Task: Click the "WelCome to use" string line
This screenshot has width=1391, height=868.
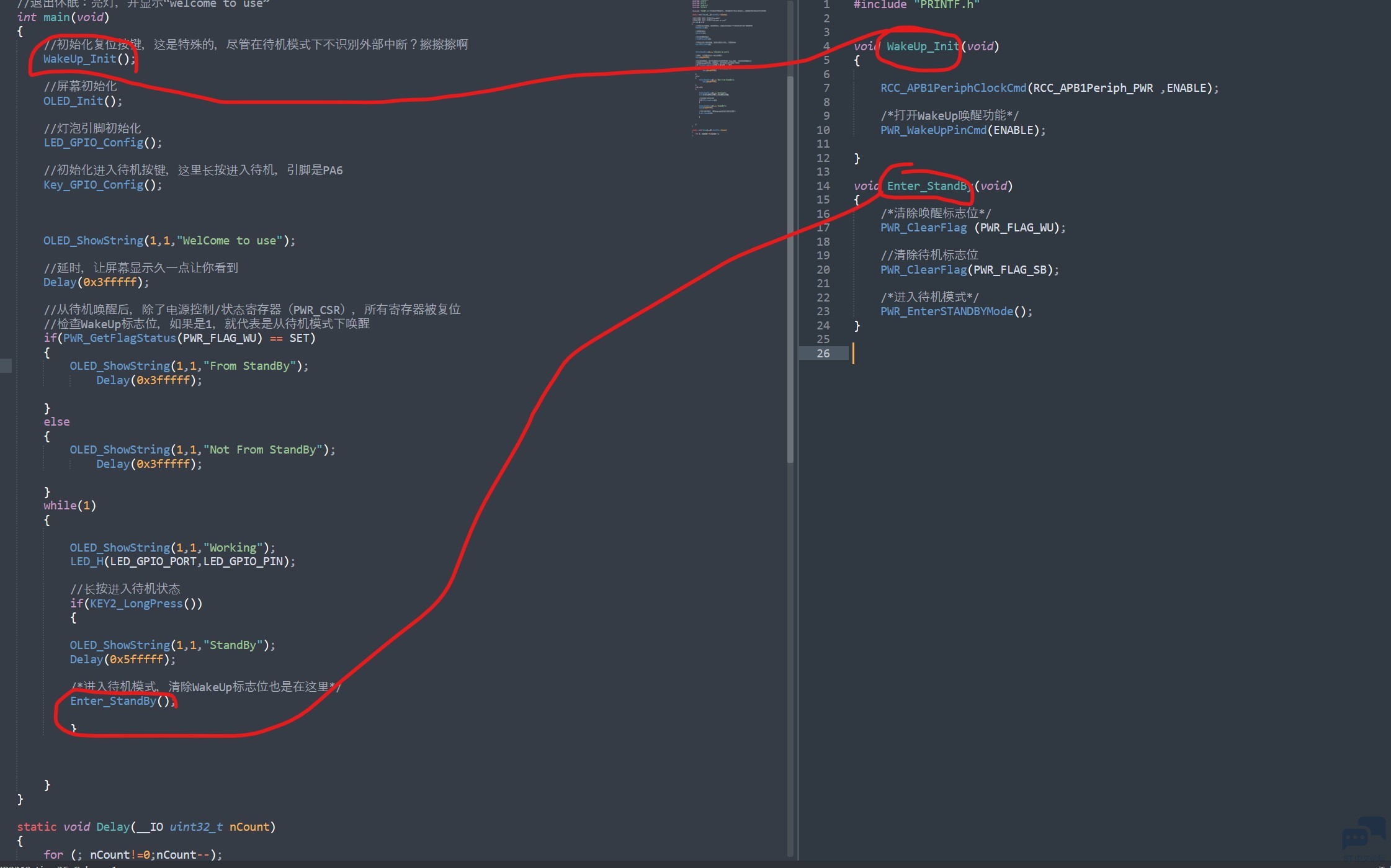Action: 169,241
